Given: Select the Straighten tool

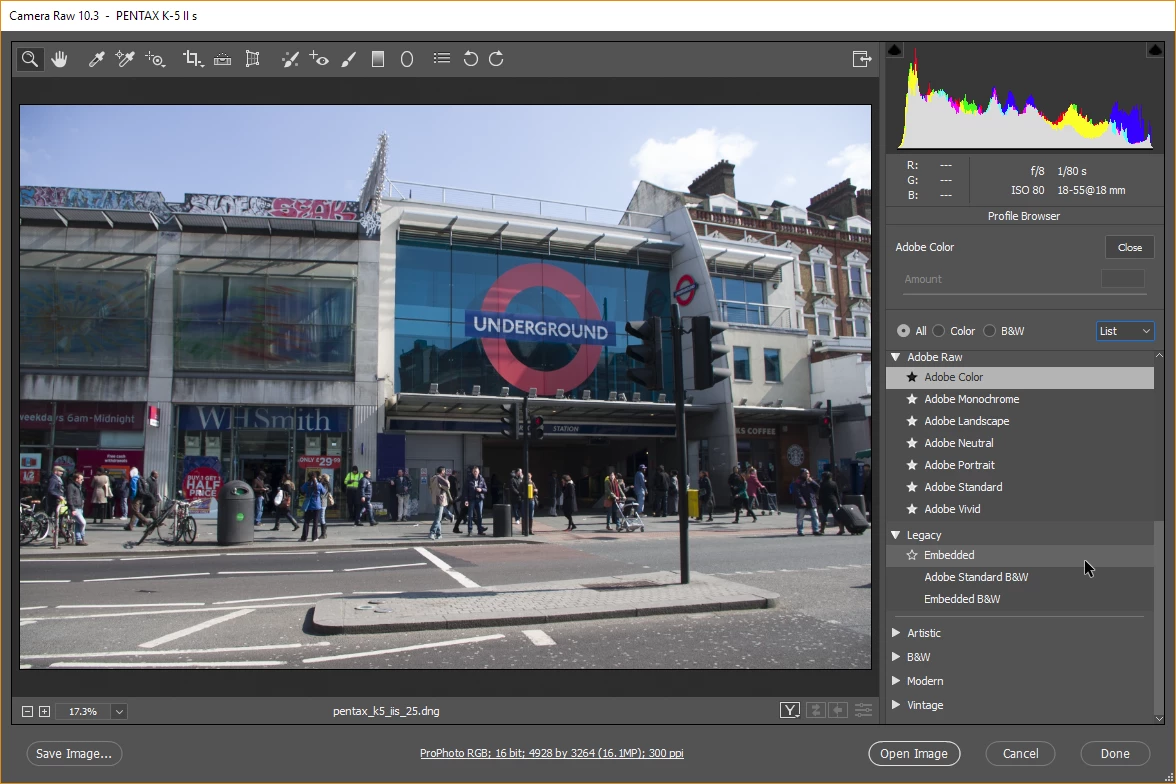Looking at the screenshot, I should click(x=223, y=59).
